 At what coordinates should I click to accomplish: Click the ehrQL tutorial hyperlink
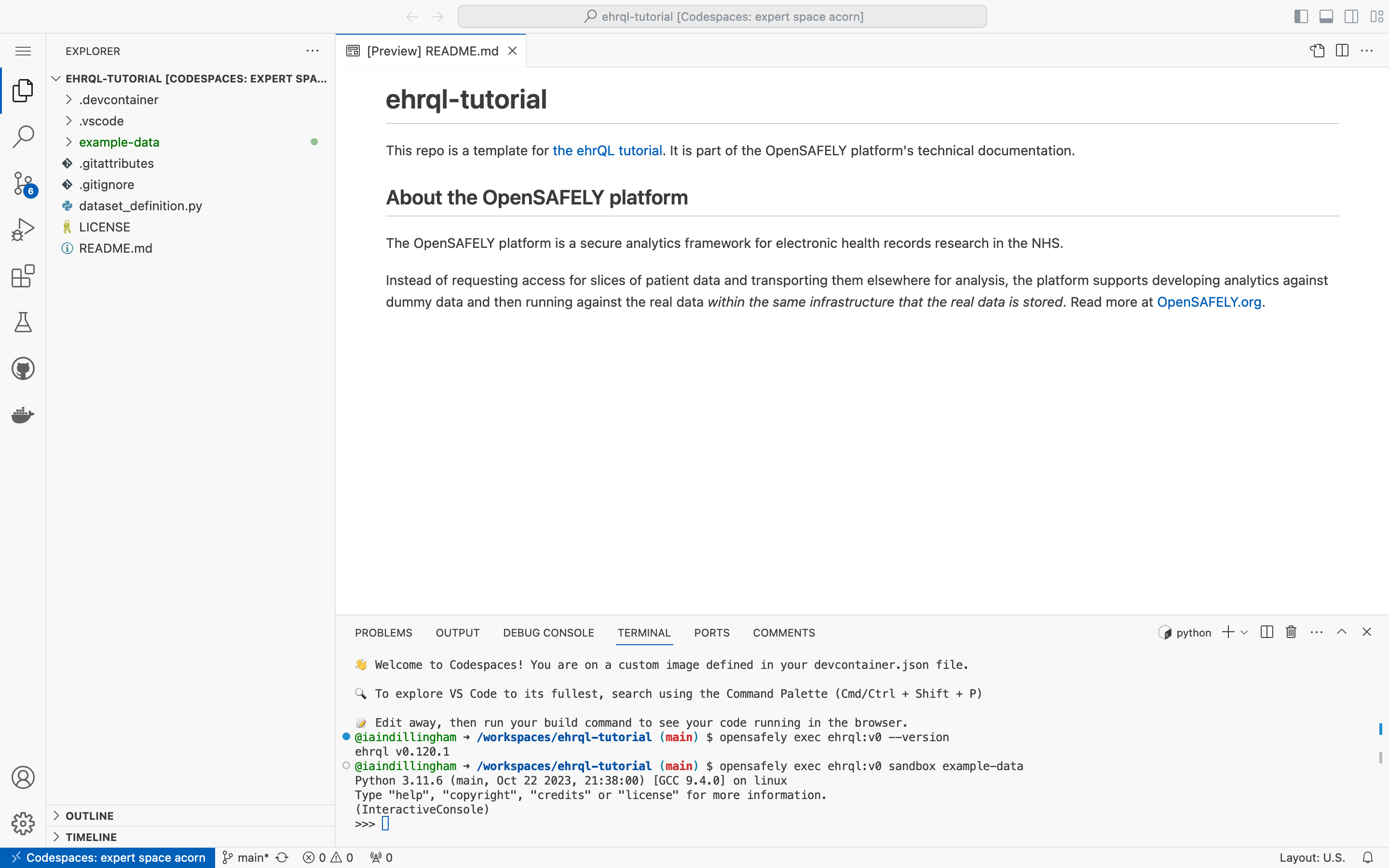point(607,151)
